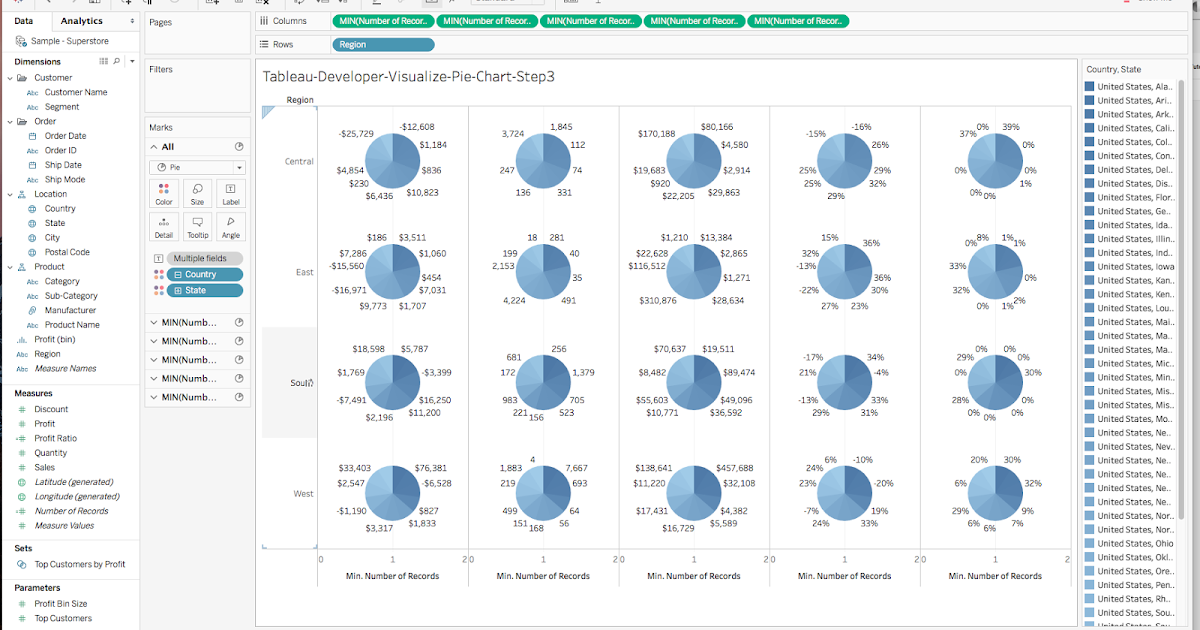This screenshot has height=630, width=1200.
Task: Click the Sample - Superstore data source
Action: point(70,41)
